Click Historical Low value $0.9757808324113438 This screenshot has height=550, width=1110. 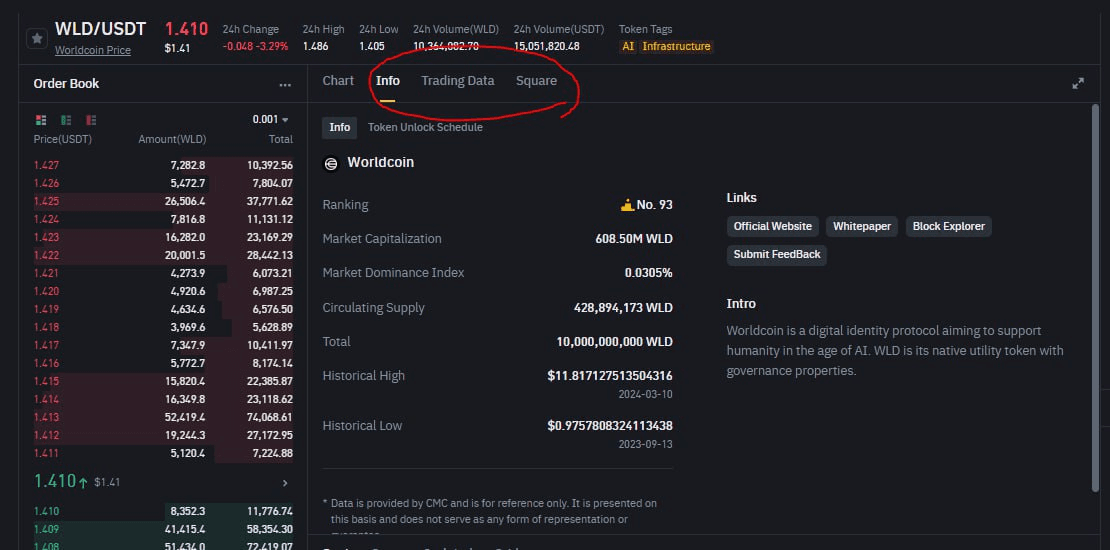[x=610, y=426]
